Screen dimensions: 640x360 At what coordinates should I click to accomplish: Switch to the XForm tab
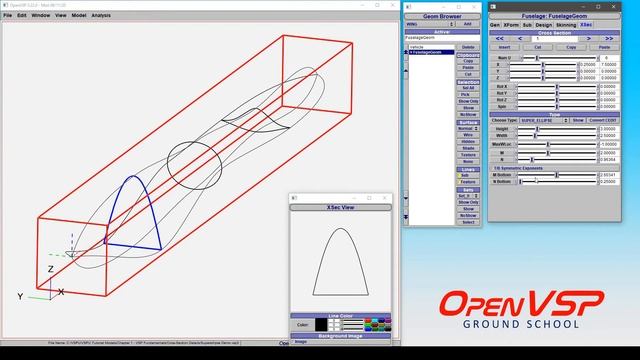point(511,25)
